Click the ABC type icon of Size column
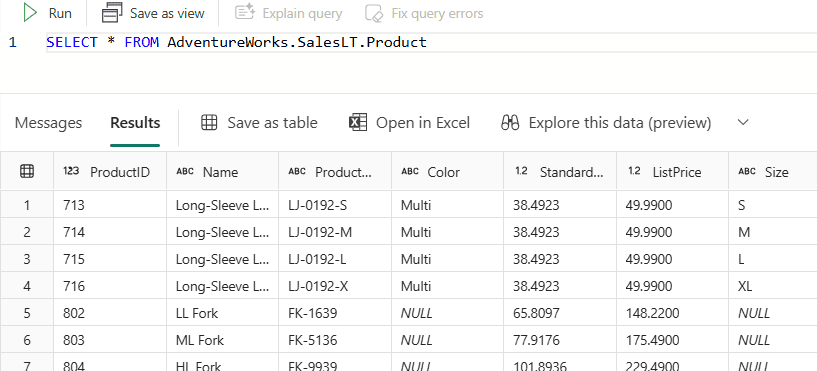Viewport: 817px width, 371px height. [747, 171]
